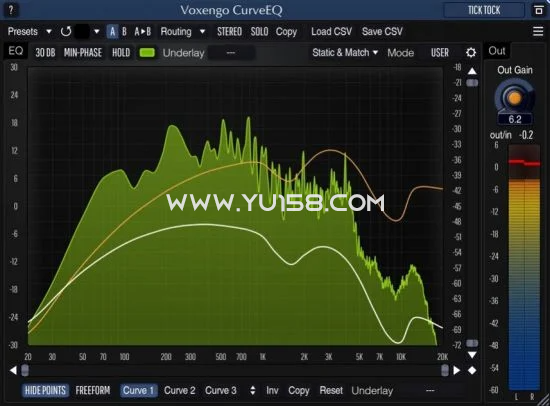This screenshot has width=550, height=406.
Task: Click Save CSV
Action: point(382,32)
